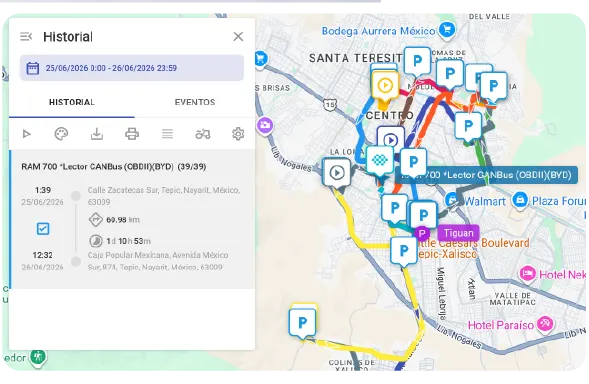Click the start time 1:39 25/06/2026
This screenshot has height=384, width=589.
tap(42, 196)
